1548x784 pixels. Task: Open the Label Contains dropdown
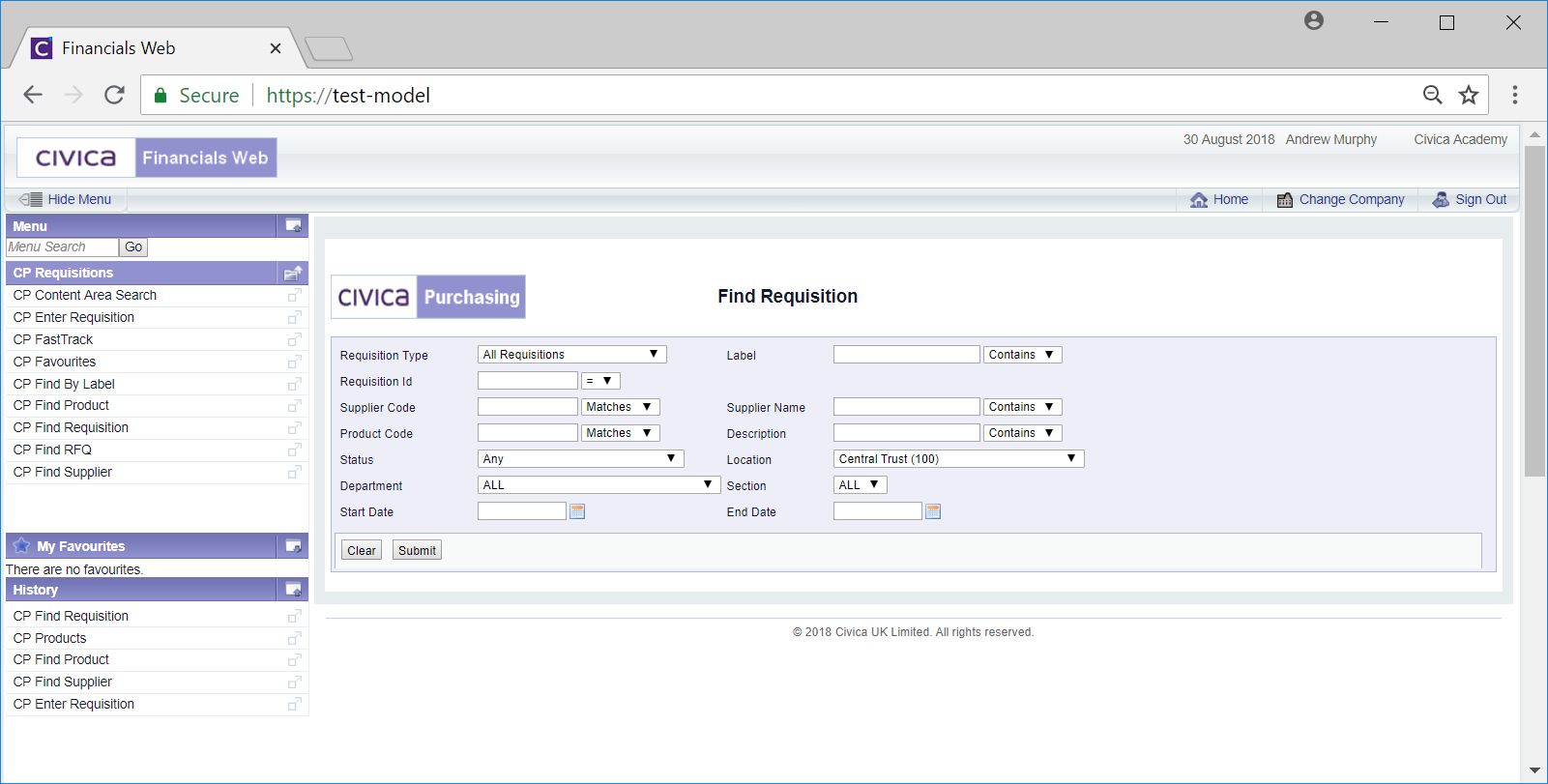pos(1023,355)
